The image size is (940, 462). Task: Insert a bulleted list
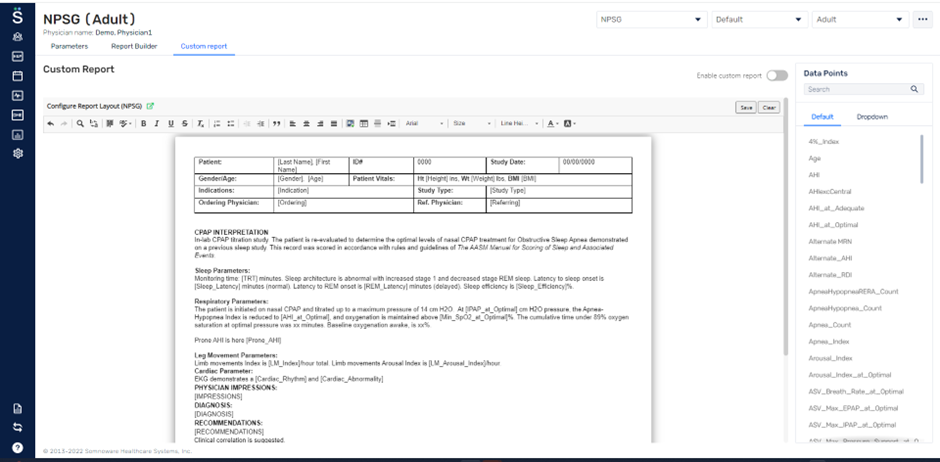pyautogui.click(x=231, y=123)
